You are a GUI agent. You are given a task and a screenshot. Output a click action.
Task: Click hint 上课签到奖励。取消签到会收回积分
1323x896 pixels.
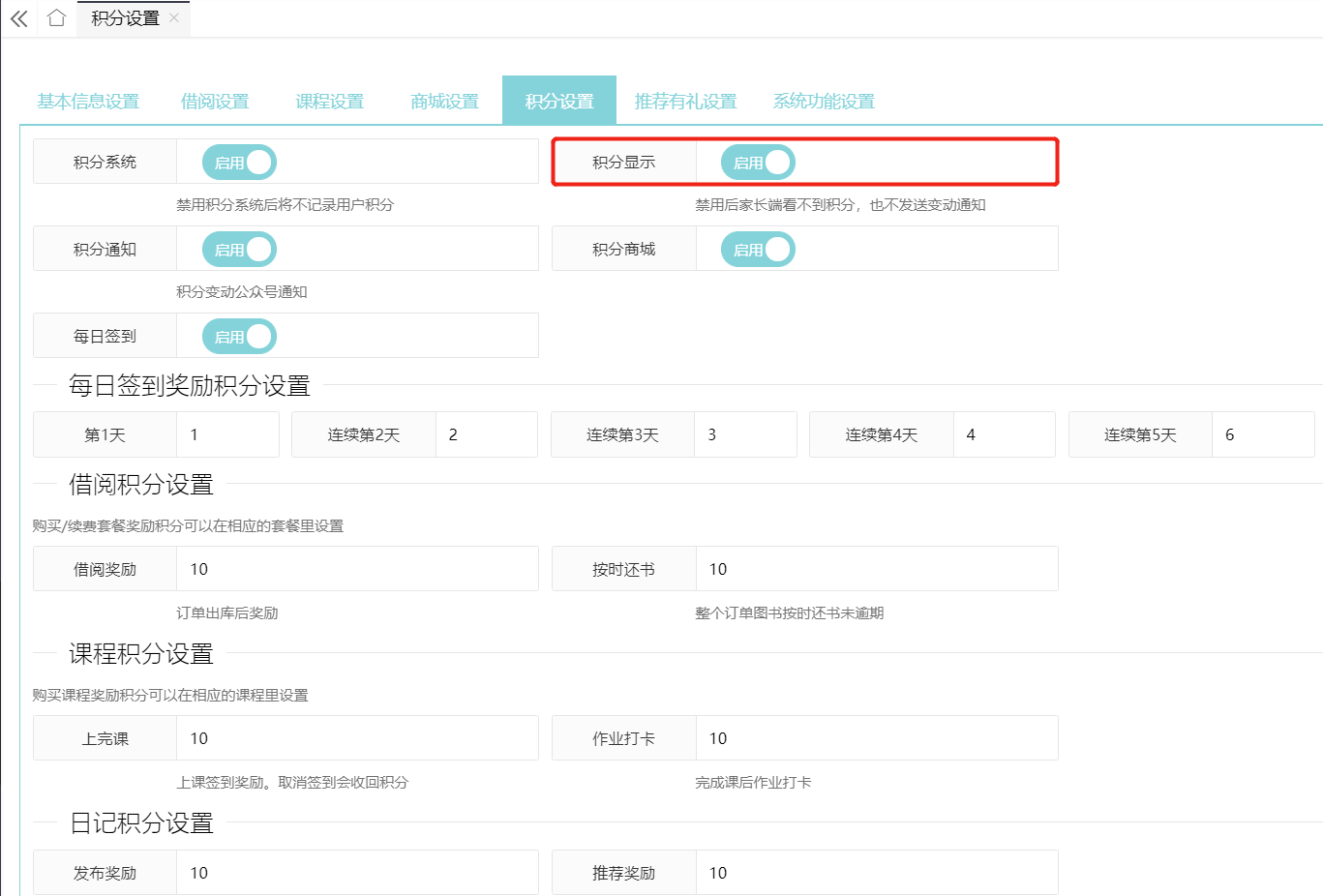292,783
